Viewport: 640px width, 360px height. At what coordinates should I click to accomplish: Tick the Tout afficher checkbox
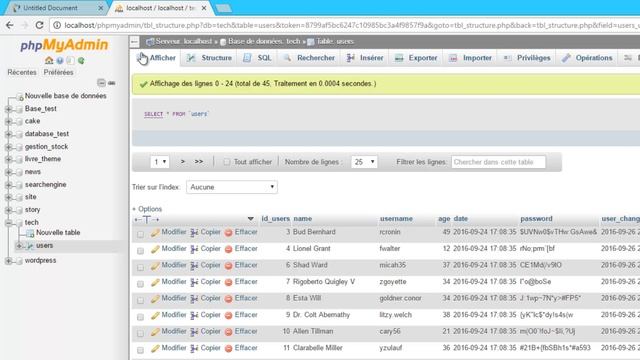[227, 162]
